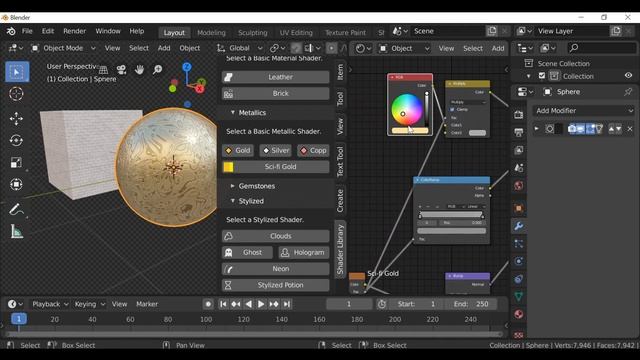The width and height of the screenshot is (640, 360).
Task: Open the Object properties tab icon
Action: [x=518, y=208]
